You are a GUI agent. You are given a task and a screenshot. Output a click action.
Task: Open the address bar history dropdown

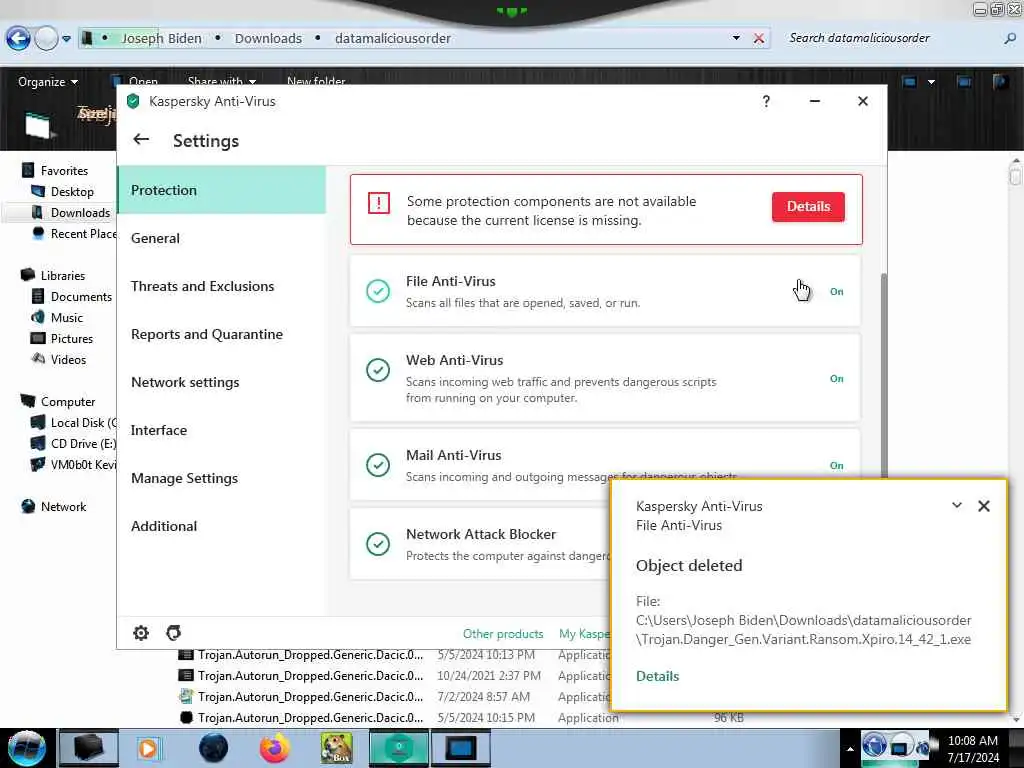pyautogui.click(x=736, y=39)
